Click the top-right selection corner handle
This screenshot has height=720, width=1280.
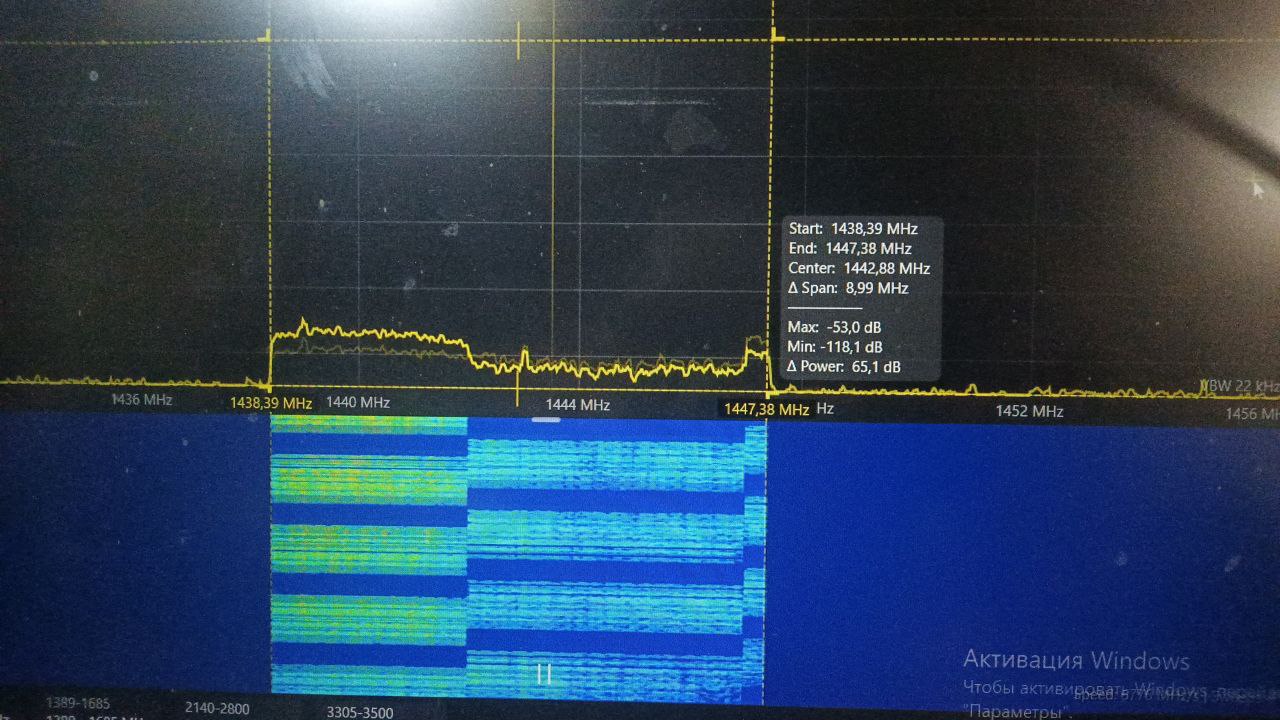tap(775, 37)
